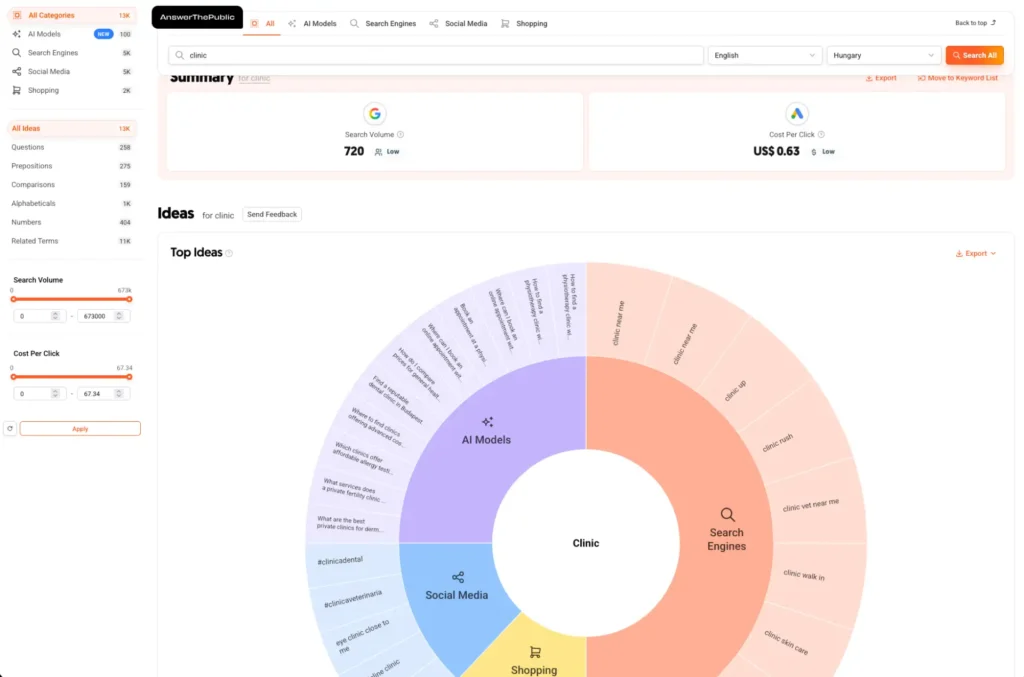Expand the Export dropdown in Top Ideas
This screenshot has height=677, width=1024.
point(976,253)
